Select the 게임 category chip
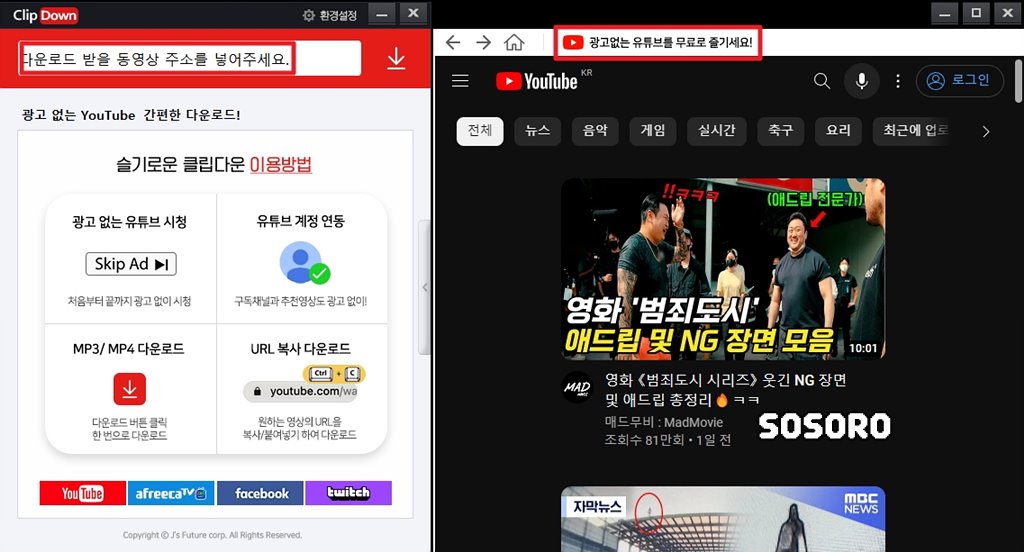Image resolution: width=1024 pixels, height=552 pixels. click(x=652, y=131)
